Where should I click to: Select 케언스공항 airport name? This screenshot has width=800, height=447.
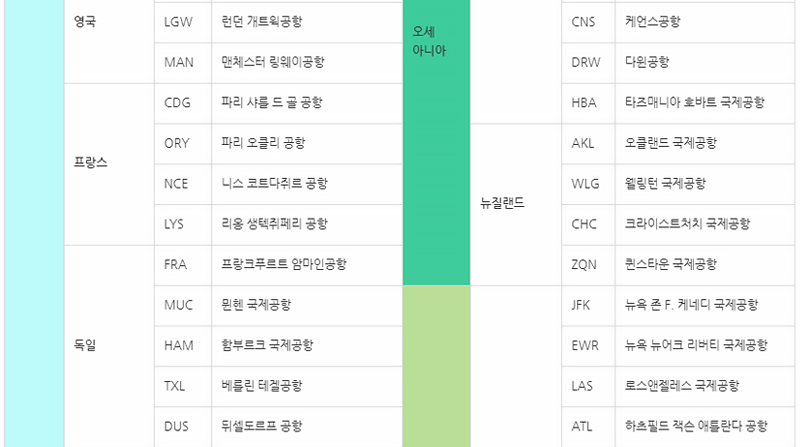tap(653, 21)
